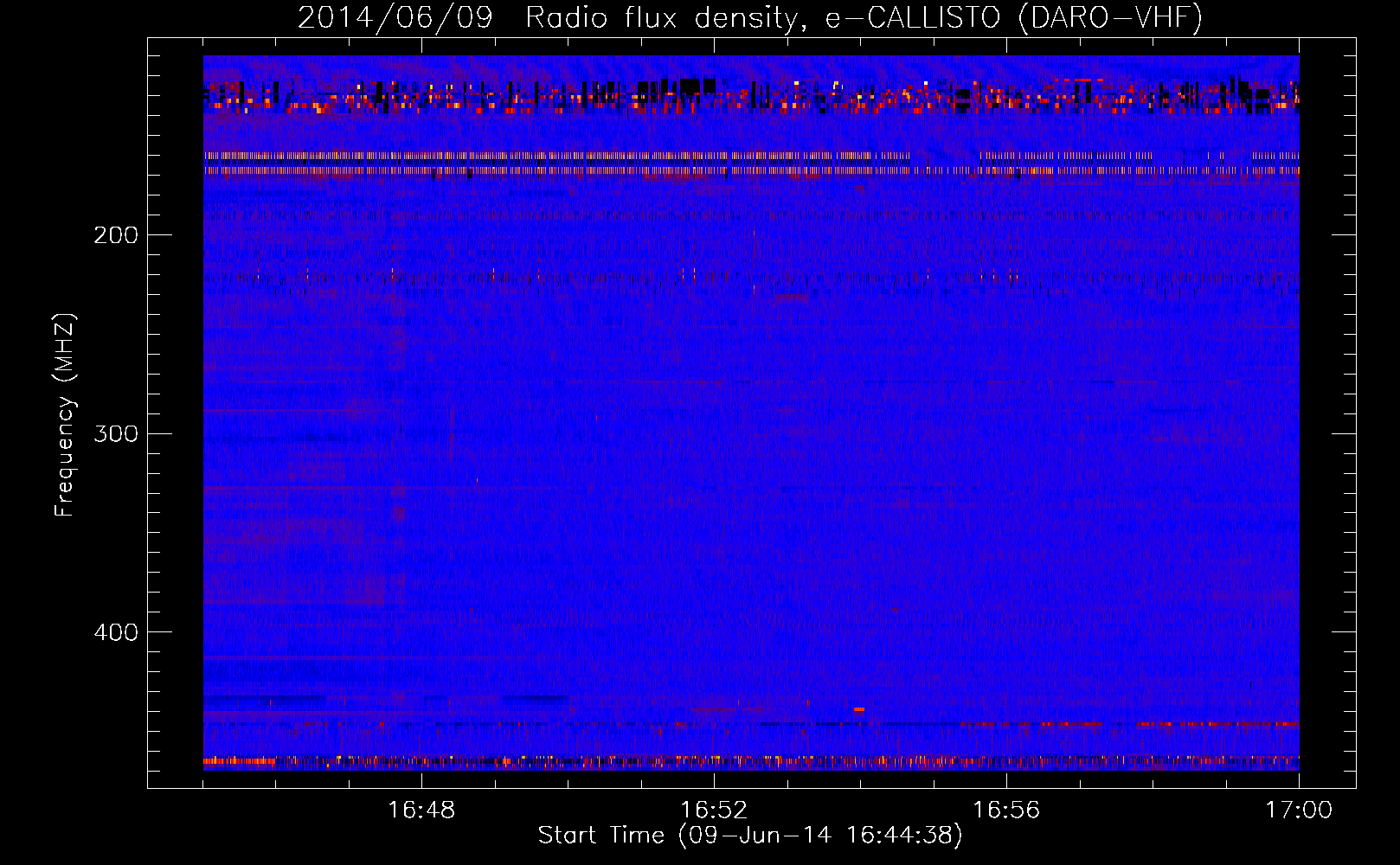This screenshot has height=865, width=1400.
Task: Click the 16:52 time tick label
Action: [714, 811]
